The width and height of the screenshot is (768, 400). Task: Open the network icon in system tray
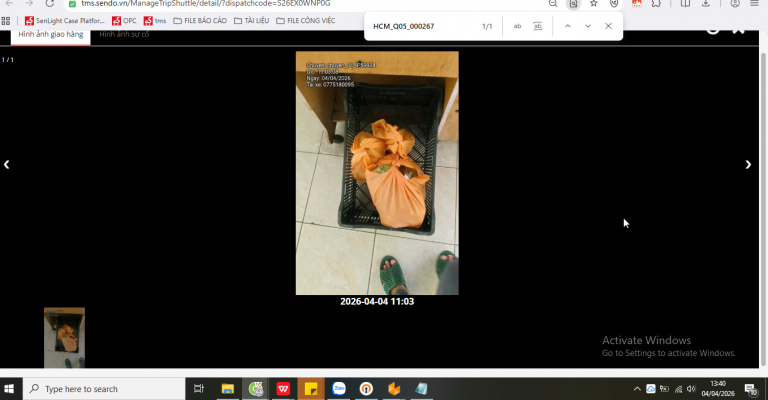point(678,389)
